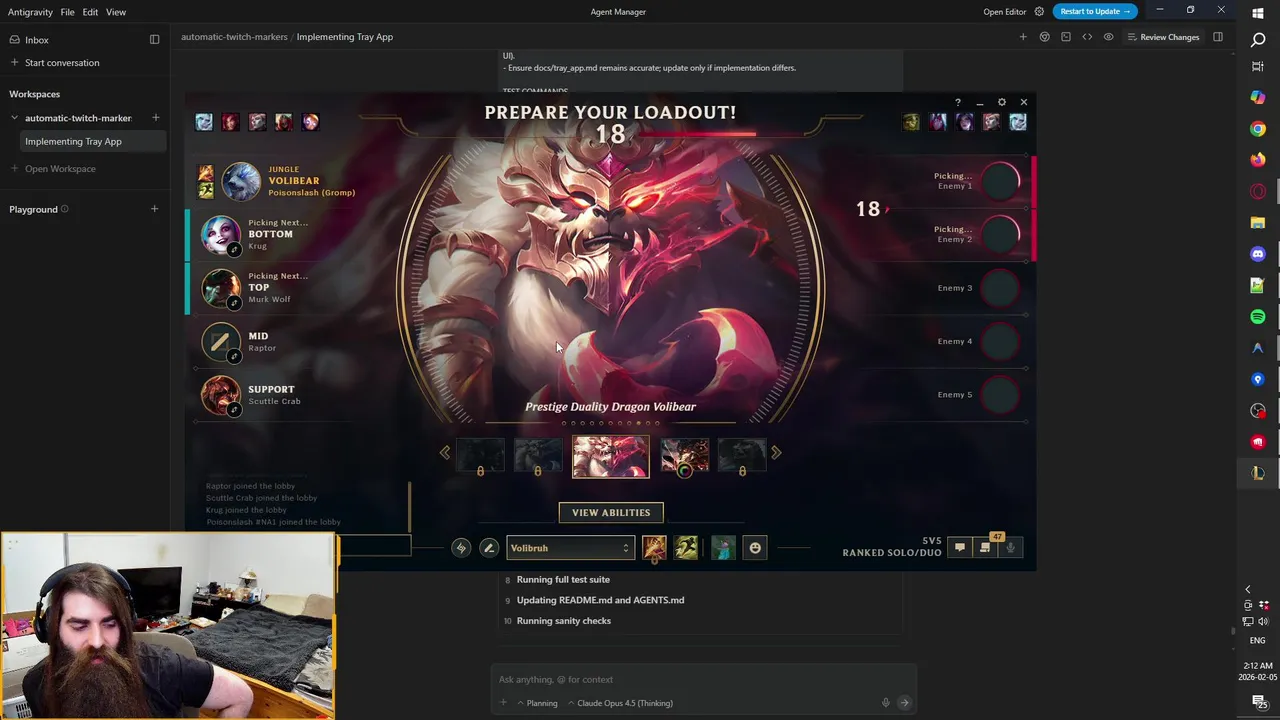
Task: Open quick rune recommendations icon
Action: point(461,548)
